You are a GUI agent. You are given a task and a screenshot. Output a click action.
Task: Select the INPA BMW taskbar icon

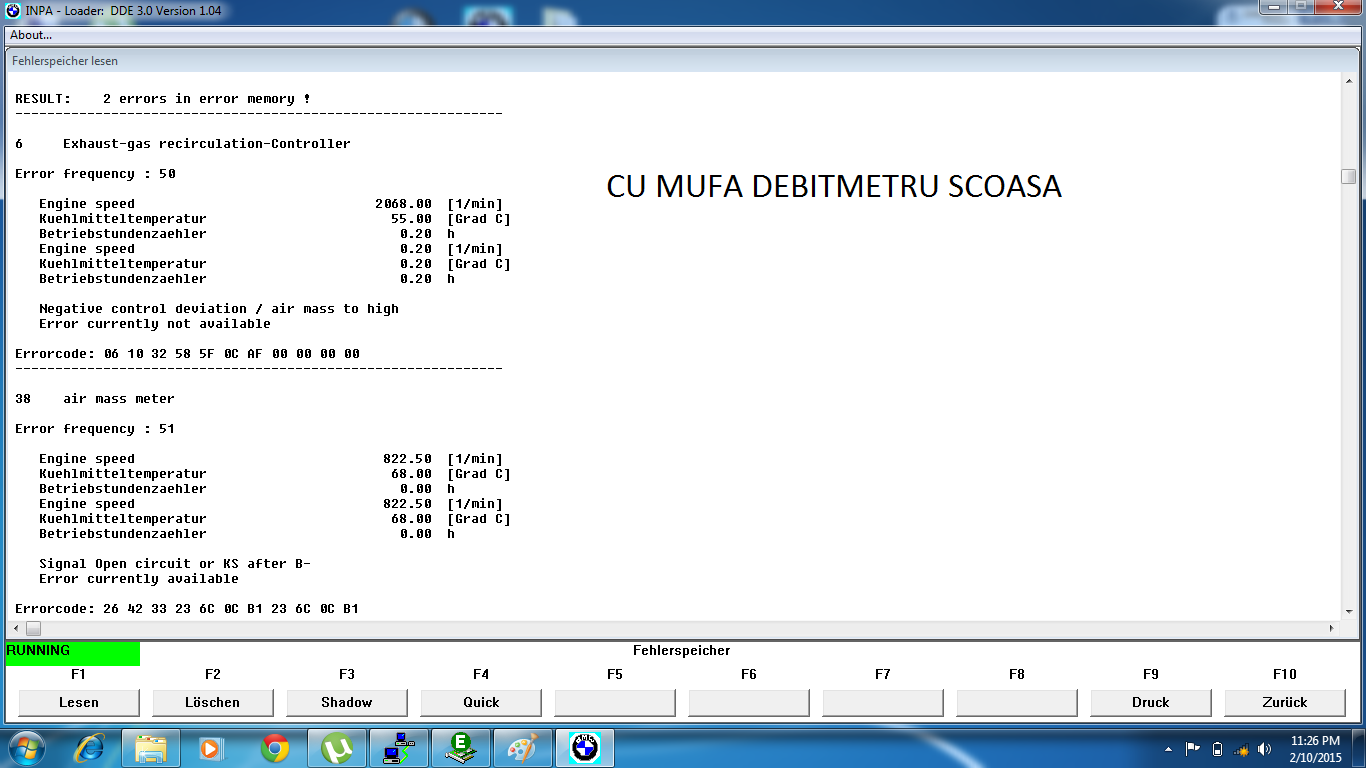[585, 748]
